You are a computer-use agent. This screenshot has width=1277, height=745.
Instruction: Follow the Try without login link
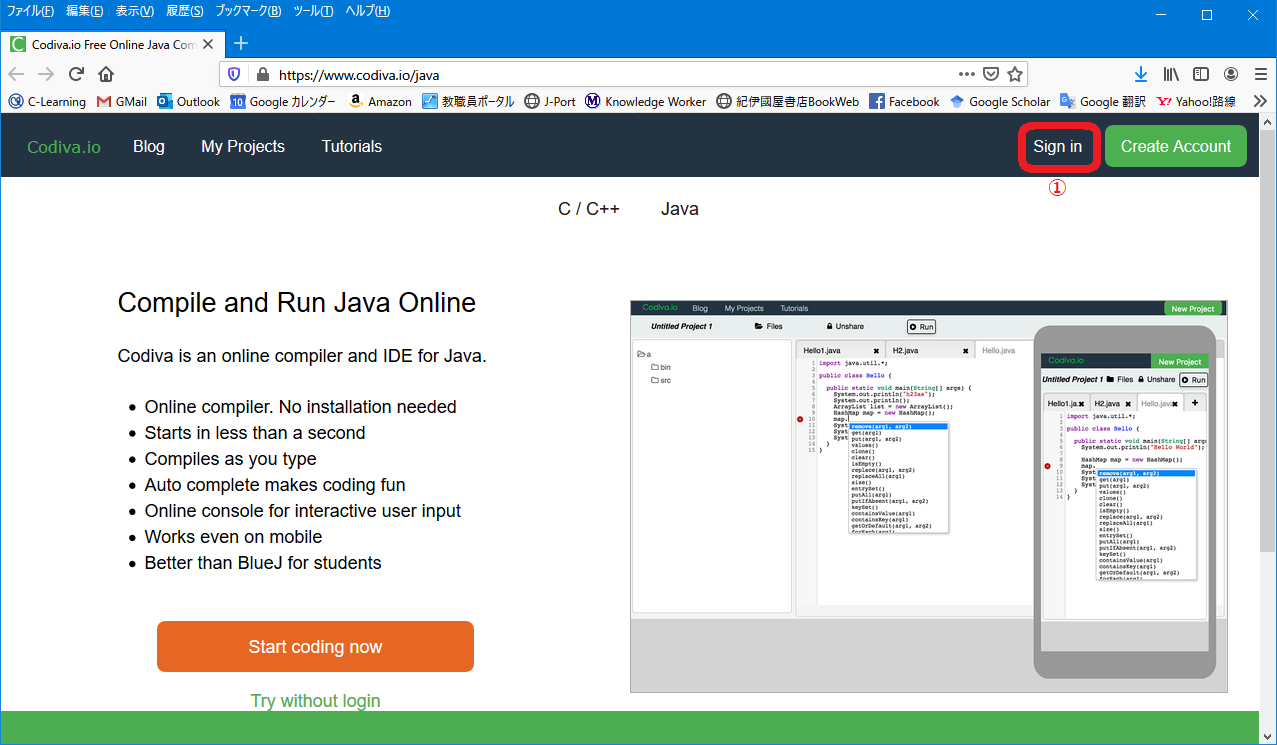(x=315, y=700)
